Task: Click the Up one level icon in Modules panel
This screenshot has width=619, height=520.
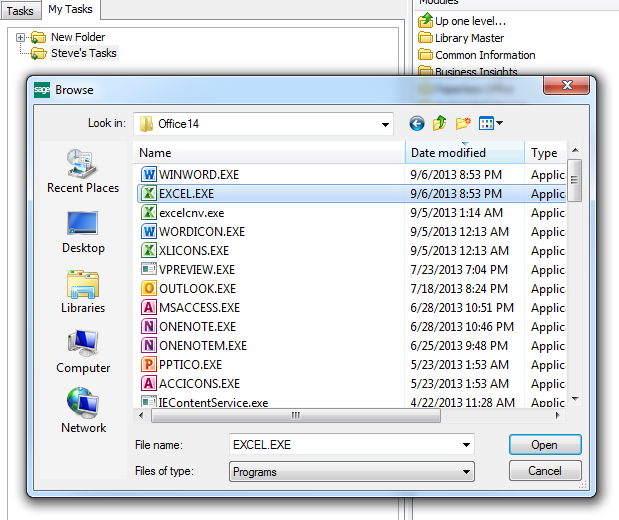Action: [x=426, y=20]
